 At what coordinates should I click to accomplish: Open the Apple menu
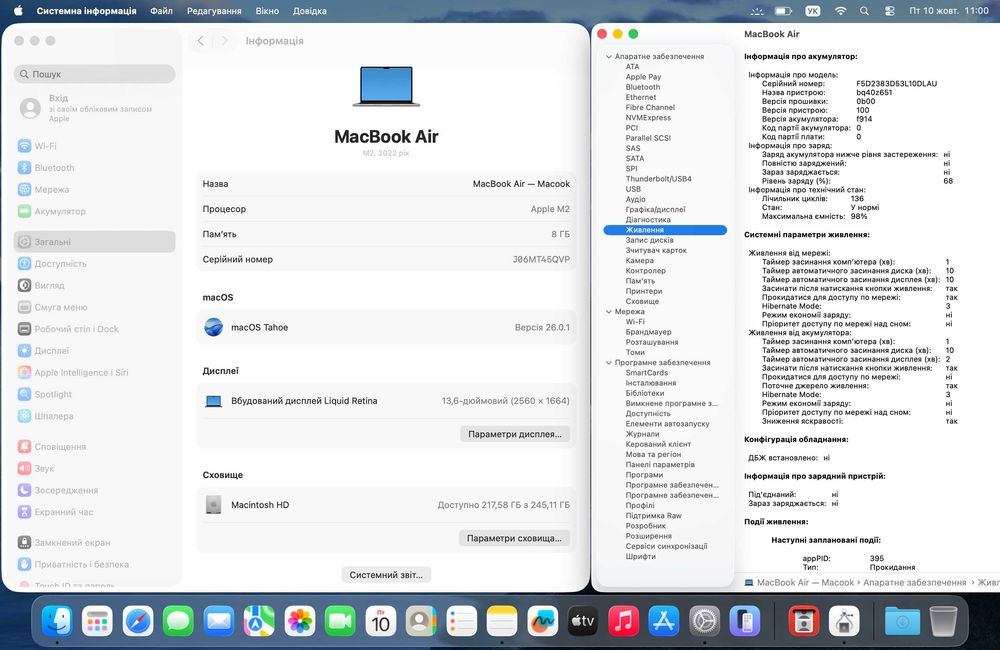pyautogui.click(x=18, y=11)
